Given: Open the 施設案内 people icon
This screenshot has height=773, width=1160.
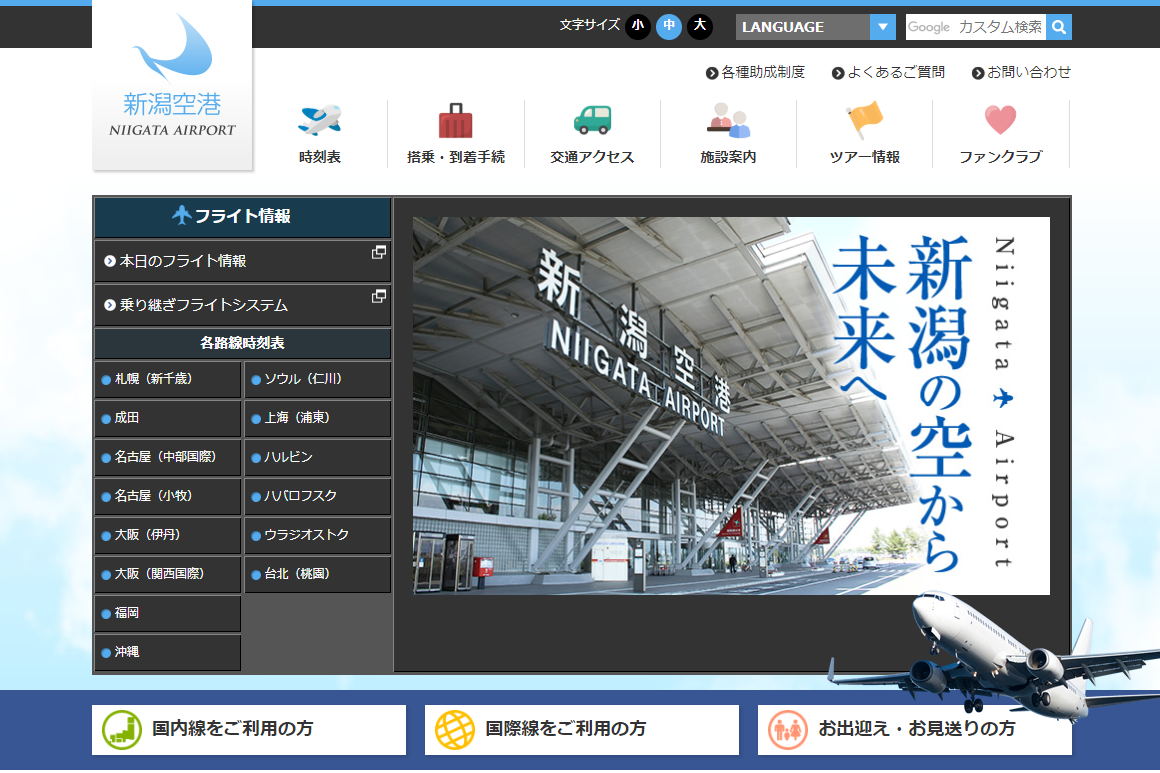Looking at the screenshot, I should pyautogui.click(x=728, y=121).
